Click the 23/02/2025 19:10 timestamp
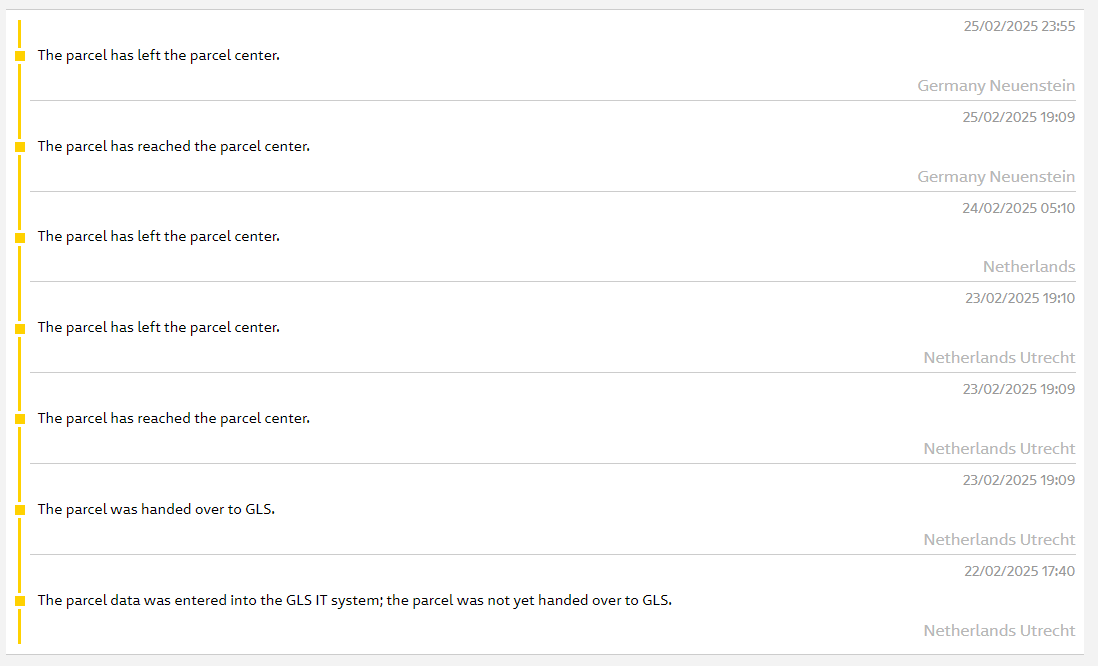1098x666 pixels. 1020,298
